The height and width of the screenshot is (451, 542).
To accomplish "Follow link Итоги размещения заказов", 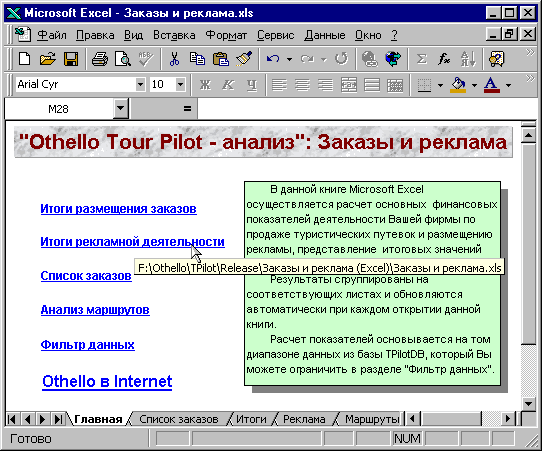I will click(x=119, y=209).
